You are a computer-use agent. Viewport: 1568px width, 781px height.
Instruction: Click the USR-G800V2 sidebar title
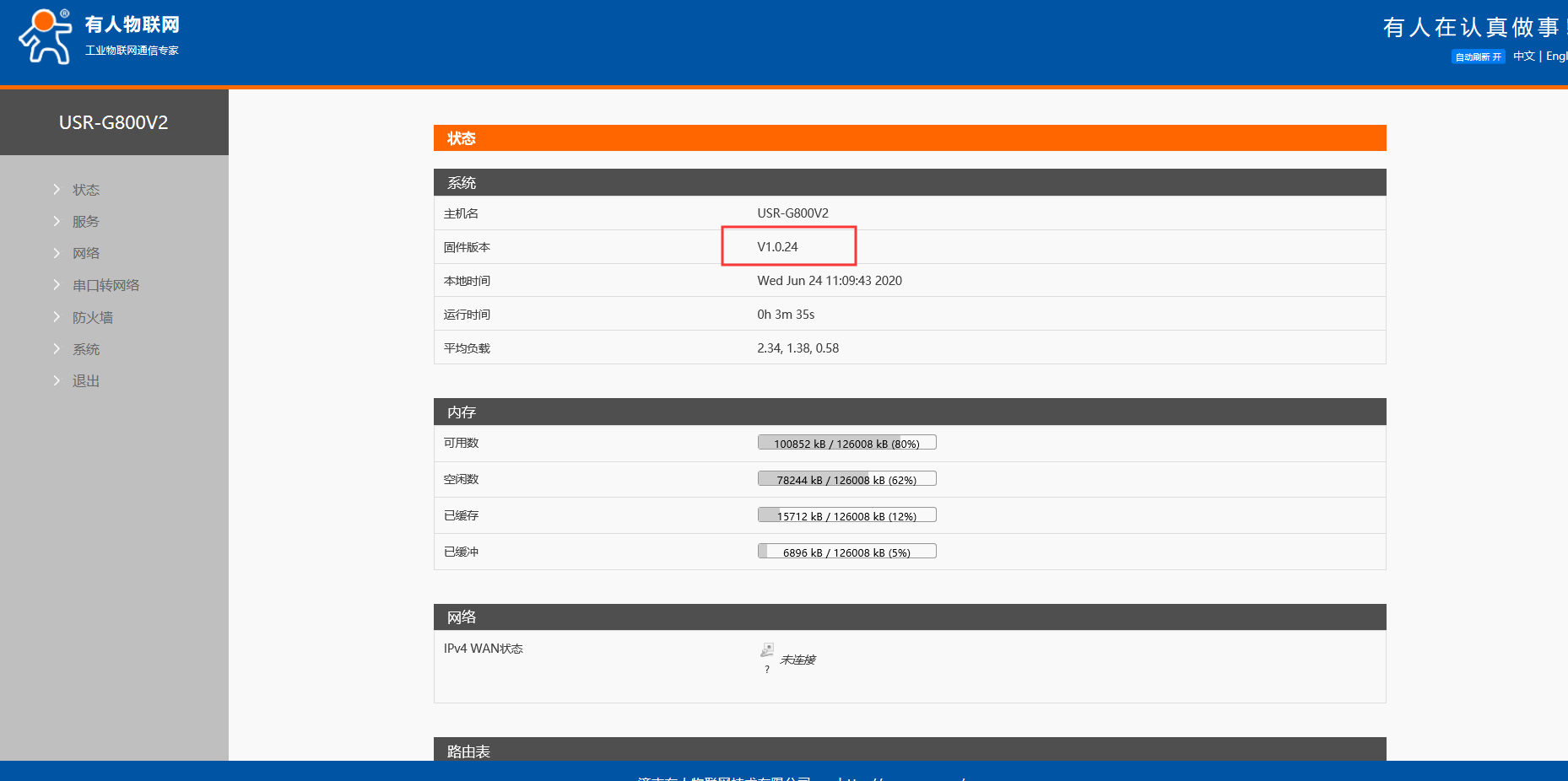(x=114, y=122)
